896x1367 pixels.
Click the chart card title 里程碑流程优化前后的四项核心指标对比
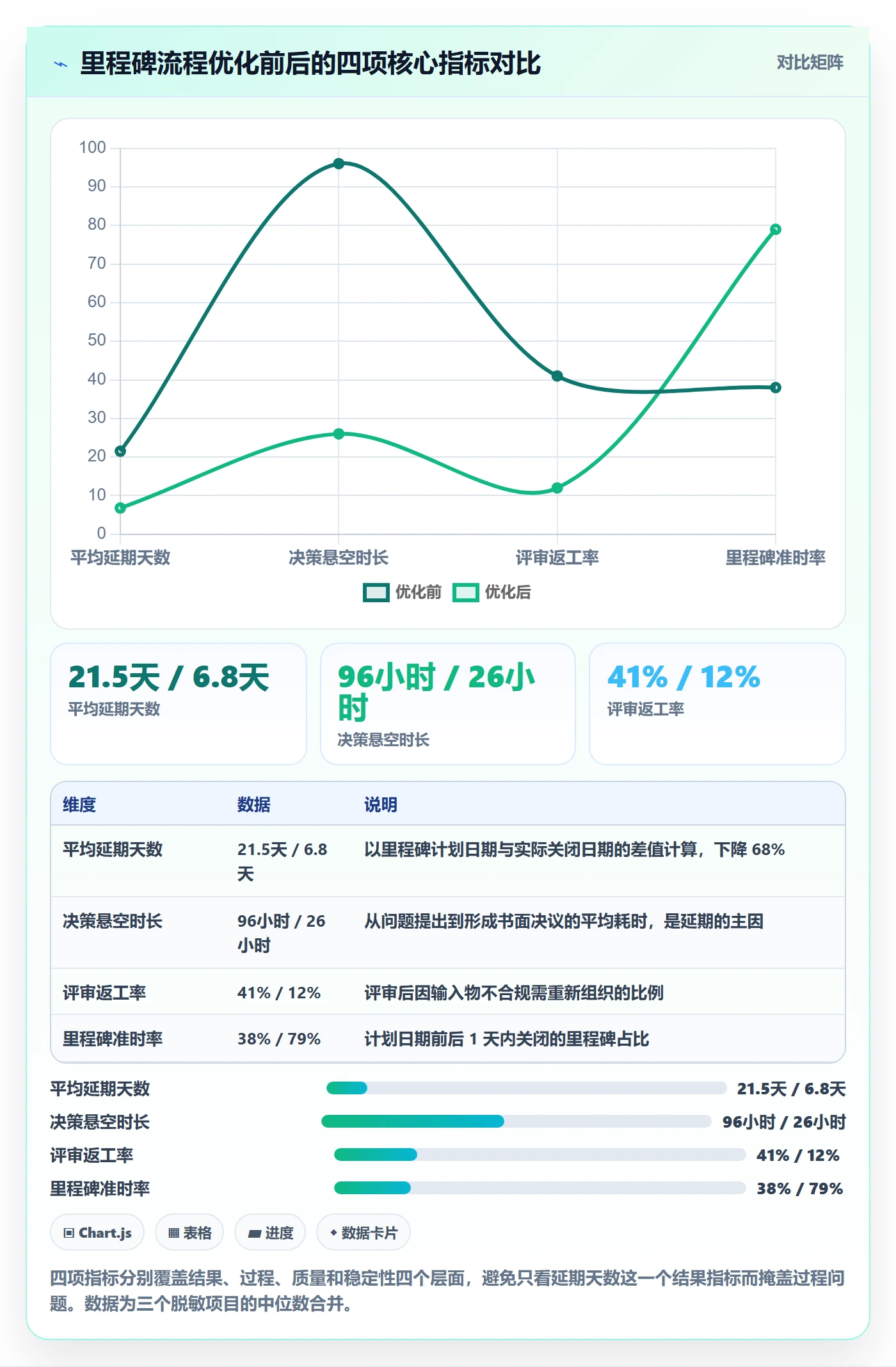click(310, 63)
